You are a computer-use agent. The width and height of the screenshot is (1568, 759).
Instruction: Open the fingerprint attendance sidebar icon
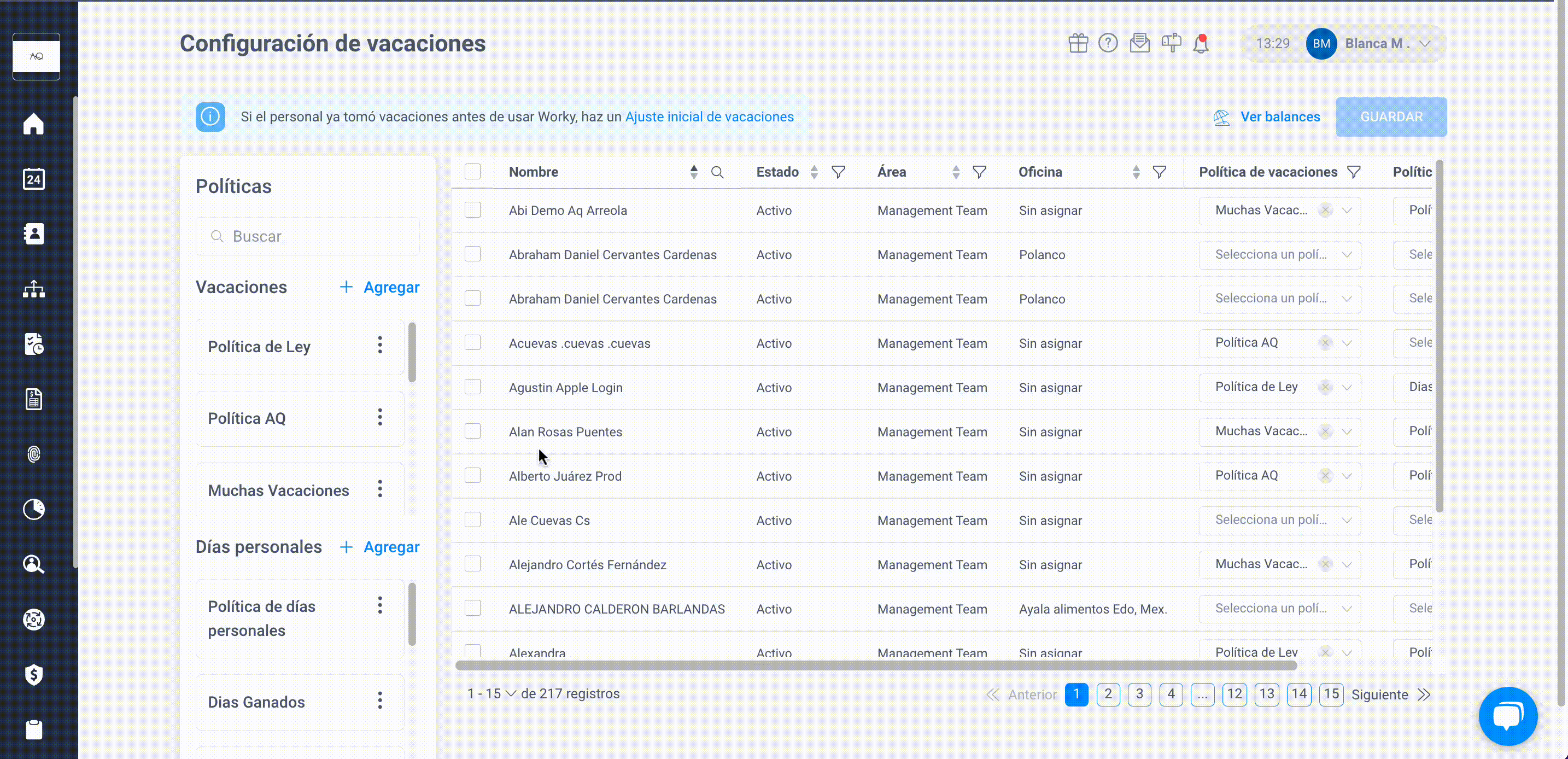(x=33, y=454)
